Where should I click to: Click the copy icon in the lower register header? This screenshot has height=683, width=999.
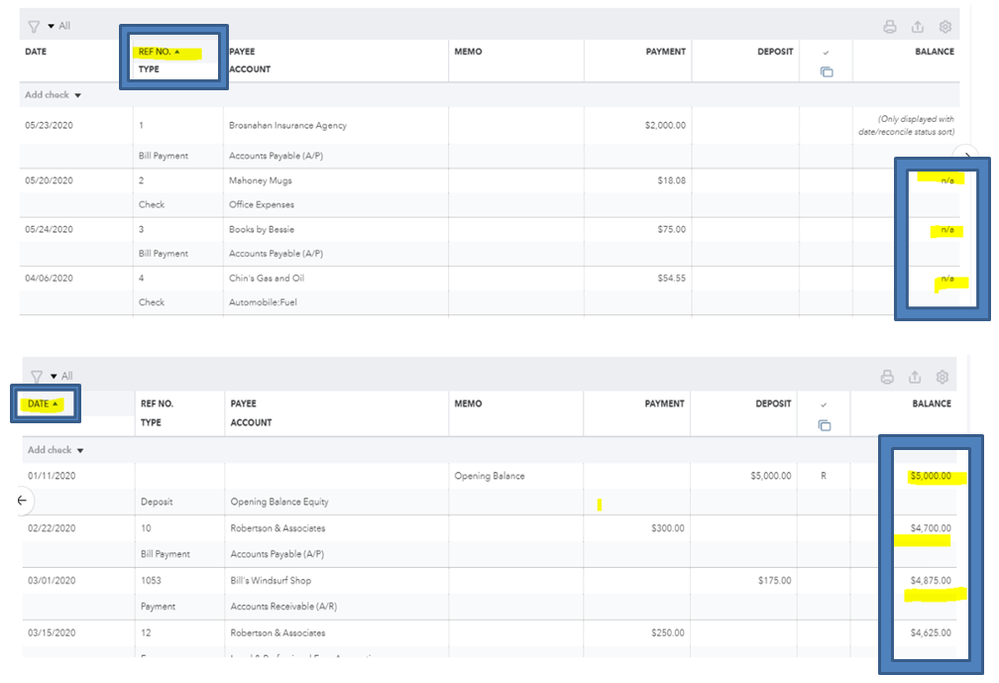(824, 425)
